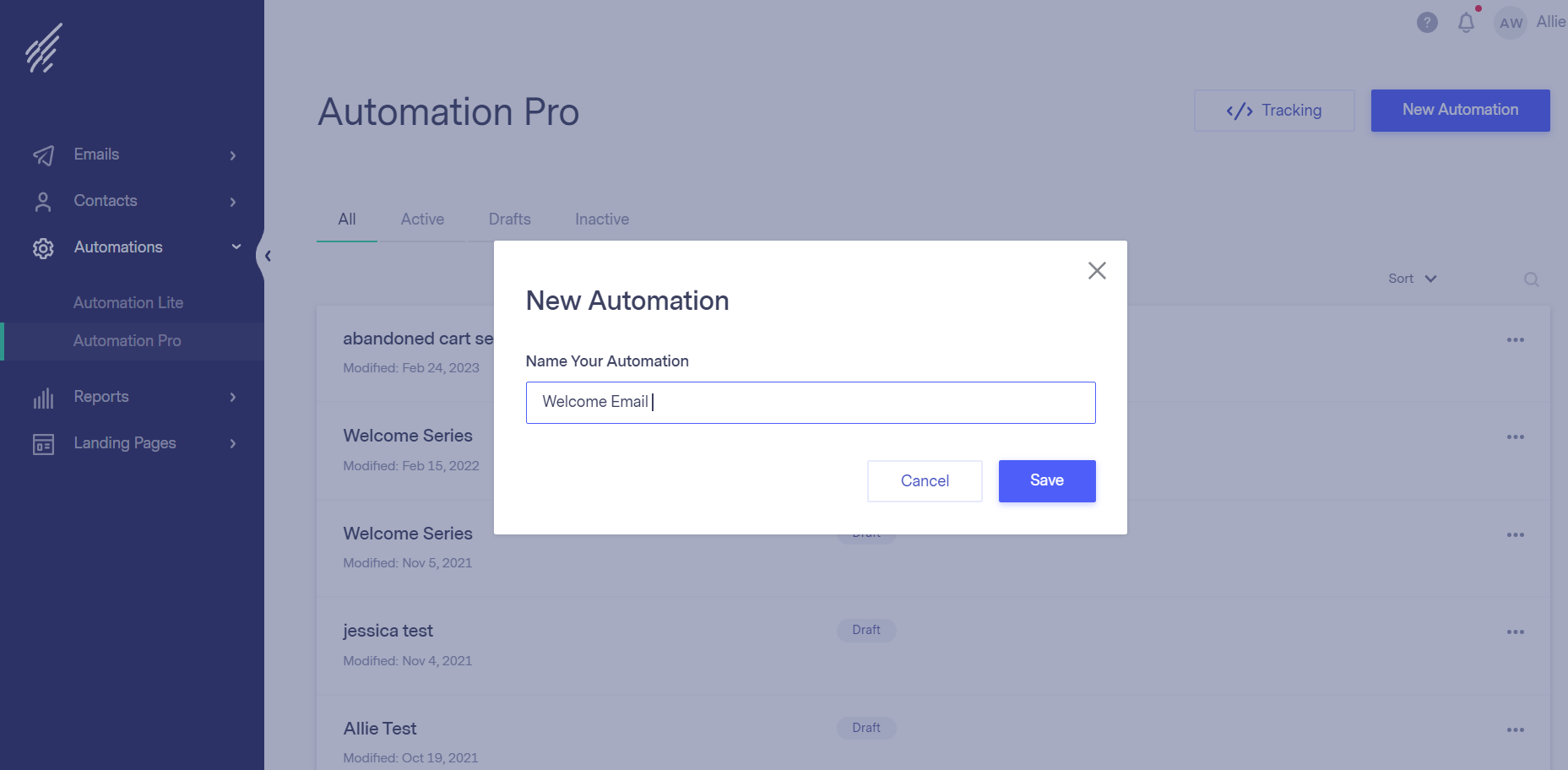The width and height of the screenshot is (1568, 770).
Task: Switch to the Inactive tab
Action: click(601, 220)
